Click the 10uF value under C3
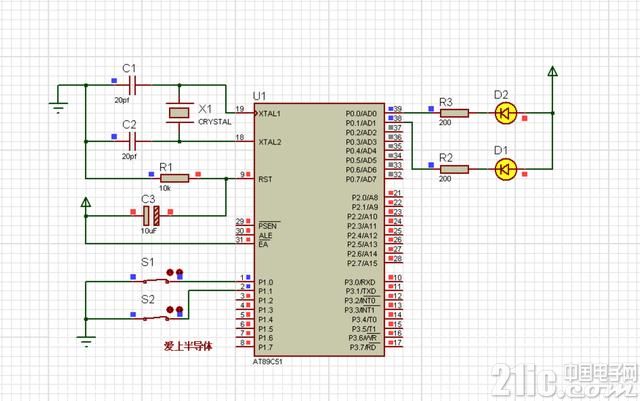The image size is (640, 401). coord(149,231)
